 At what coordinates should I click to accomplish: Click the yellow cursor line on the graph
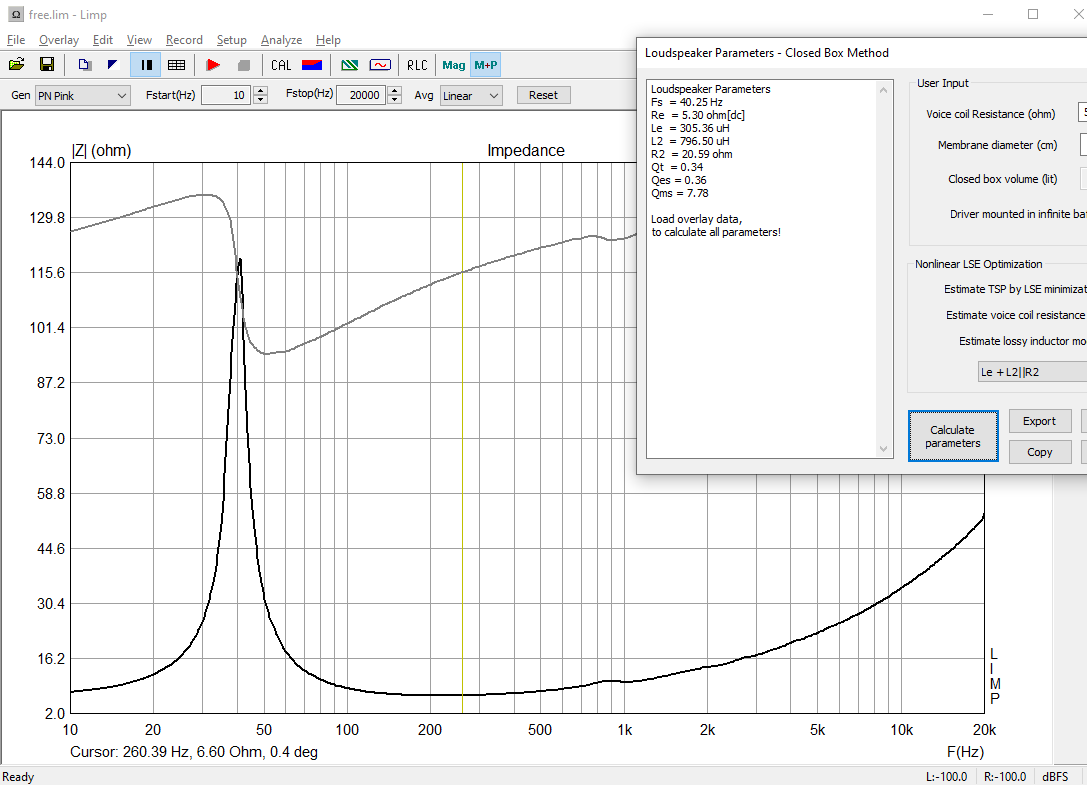click(462, 438)
